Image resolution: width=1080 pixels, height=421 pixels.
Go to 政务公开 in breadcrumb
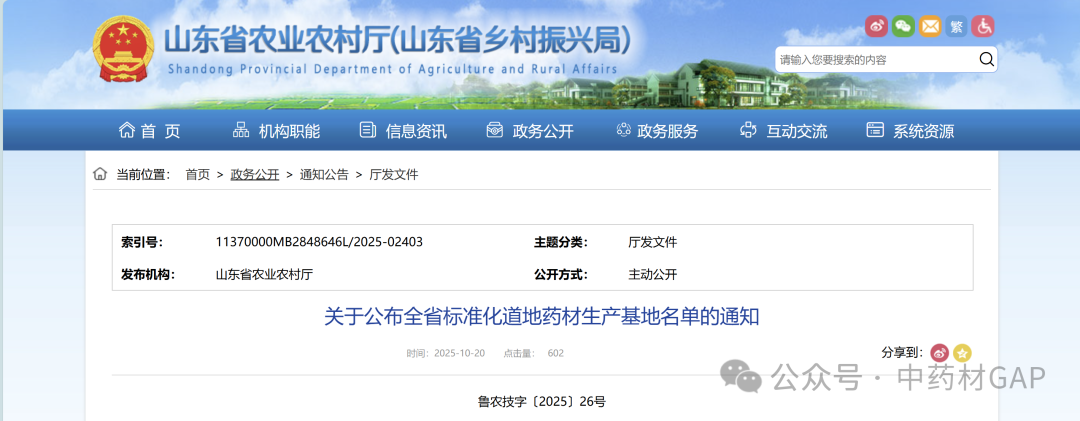click(x=255, y=175)
